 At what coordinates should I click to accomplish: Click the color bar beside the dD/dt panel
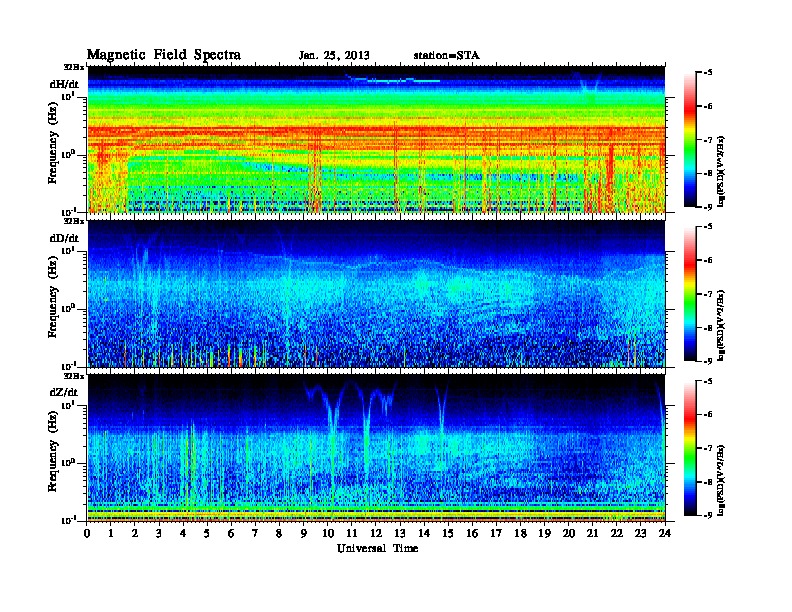tap(690, 294)
